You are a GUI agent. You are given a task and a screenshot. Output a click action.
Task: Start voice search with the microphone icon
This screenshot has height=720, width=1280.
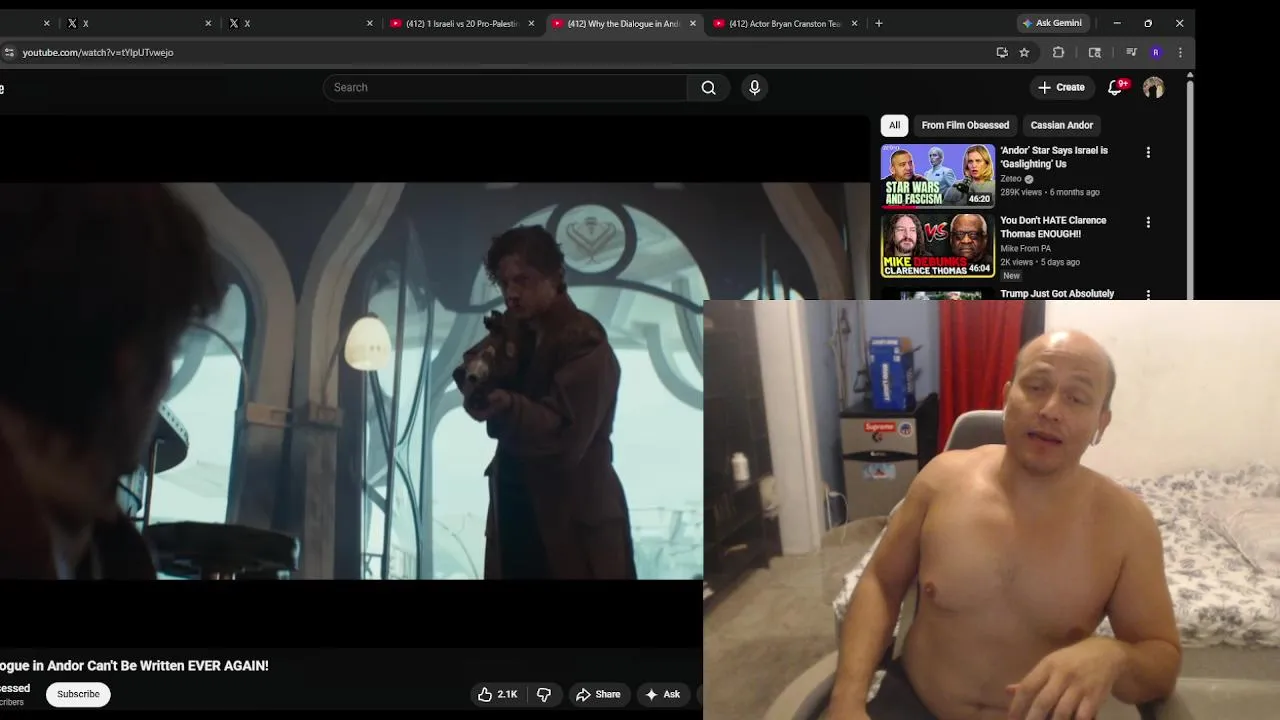[755, 88]
